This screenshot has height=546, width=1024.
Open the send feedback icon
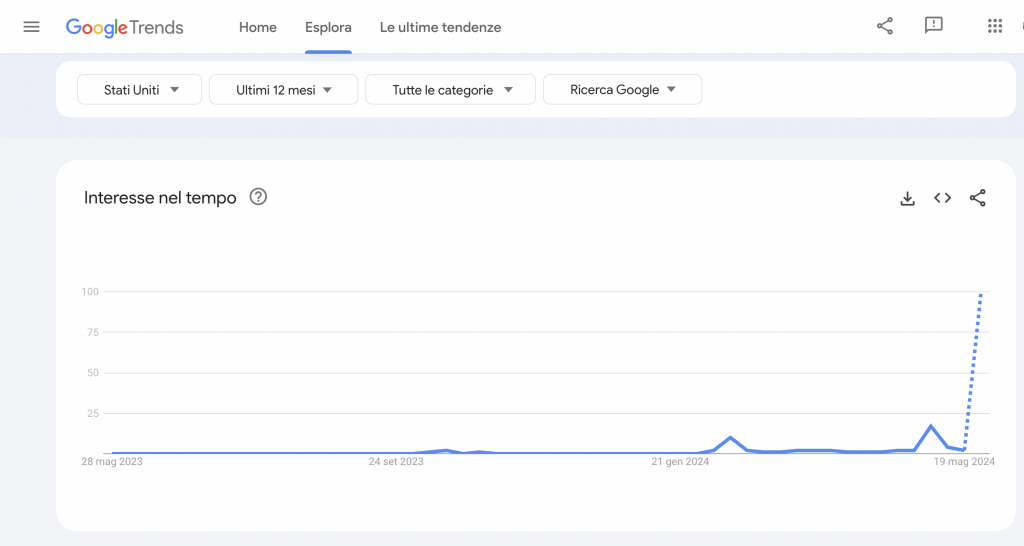point(934,25)
